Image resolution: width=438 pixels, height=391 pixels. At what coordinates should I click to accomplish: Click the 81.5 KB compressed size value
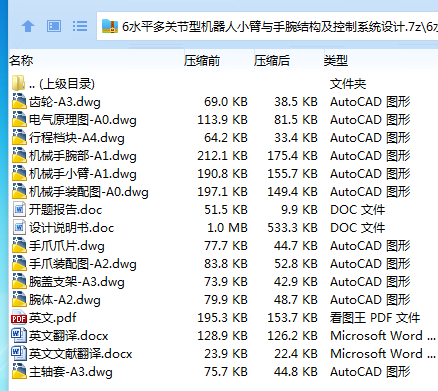pos(296,120)
